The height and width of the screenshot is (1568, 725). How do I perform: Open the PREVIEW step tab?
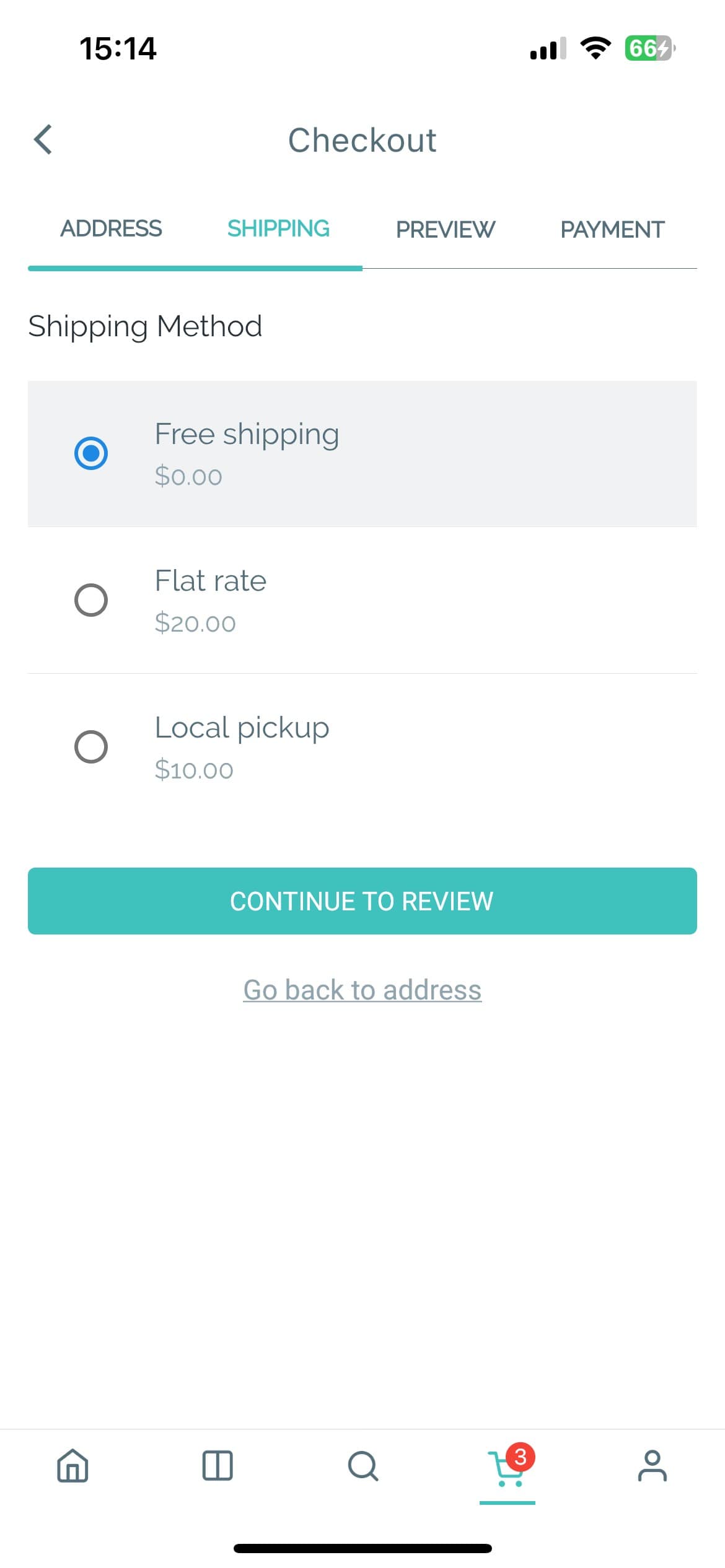(446, 229)
